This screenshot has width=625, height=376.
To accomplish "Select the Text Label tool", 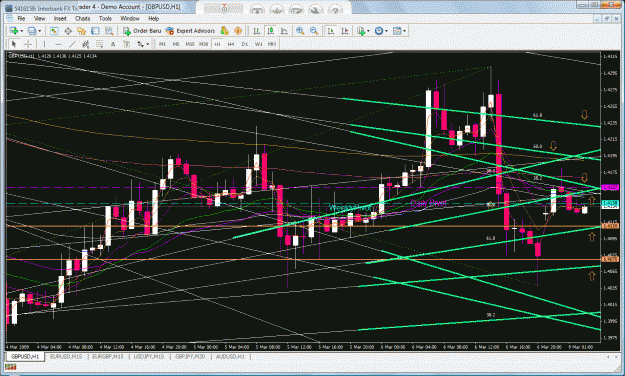I will [x=127, y=44].
